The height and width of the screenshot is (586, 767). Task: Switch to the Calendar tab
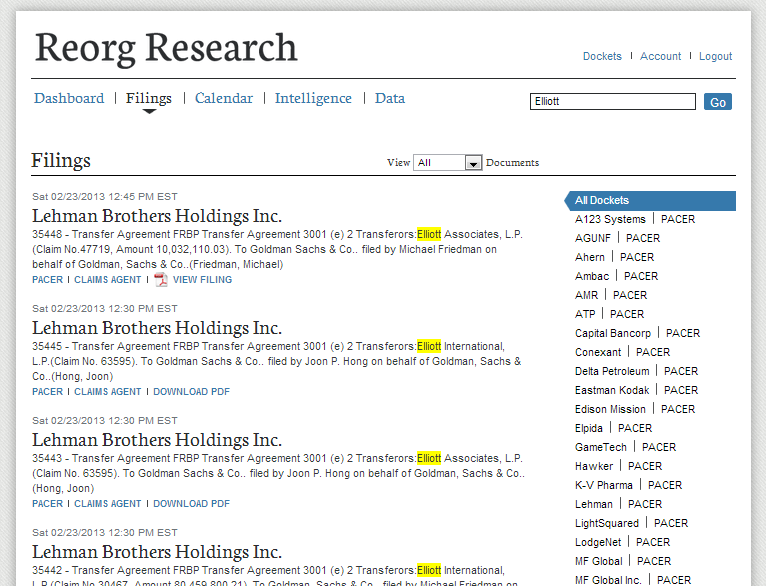[x=224, y=98]
